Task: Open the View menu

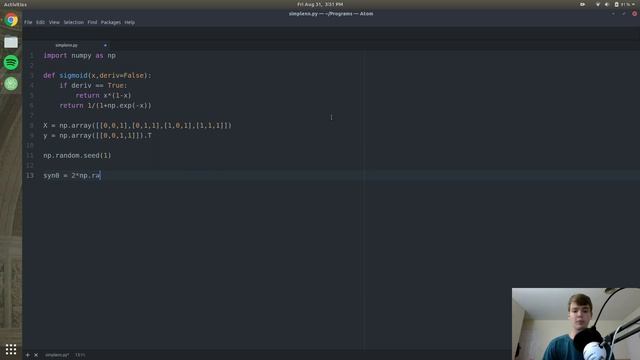Action: 54,22
